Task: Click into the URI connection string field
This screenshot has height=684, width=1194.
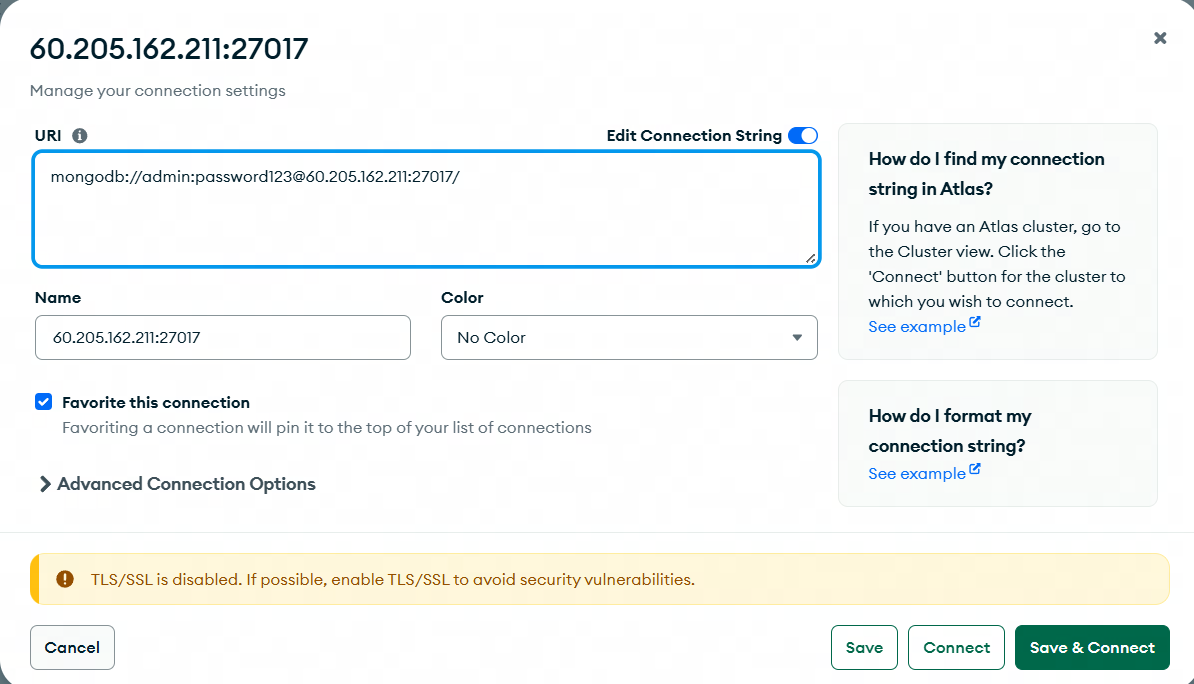Action: pos(426,209)
